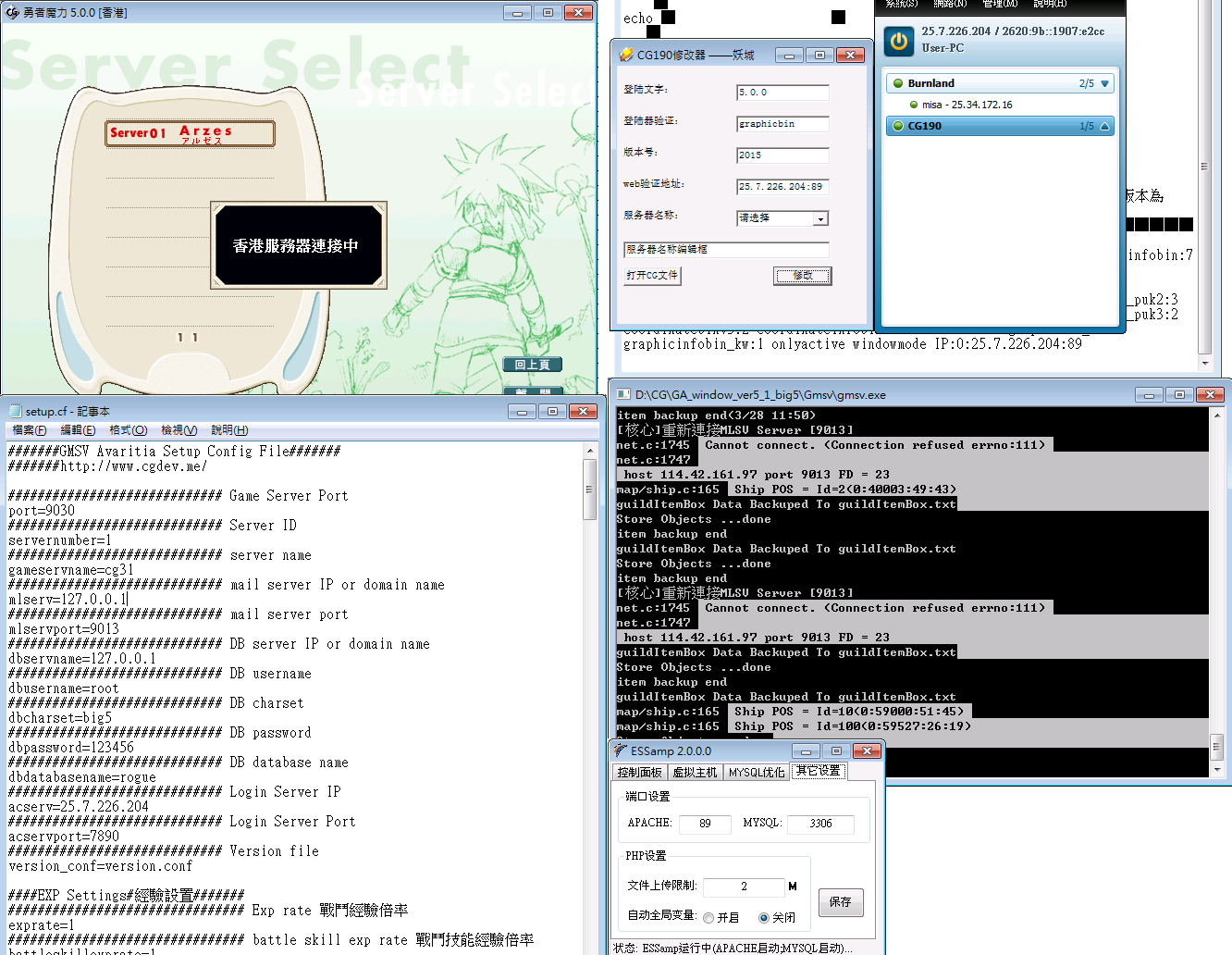Image resolution: width=1232 pixels, height=955 pixels.
Task: Click the ESSamp title bar logo icon
Action: (621, 750)
